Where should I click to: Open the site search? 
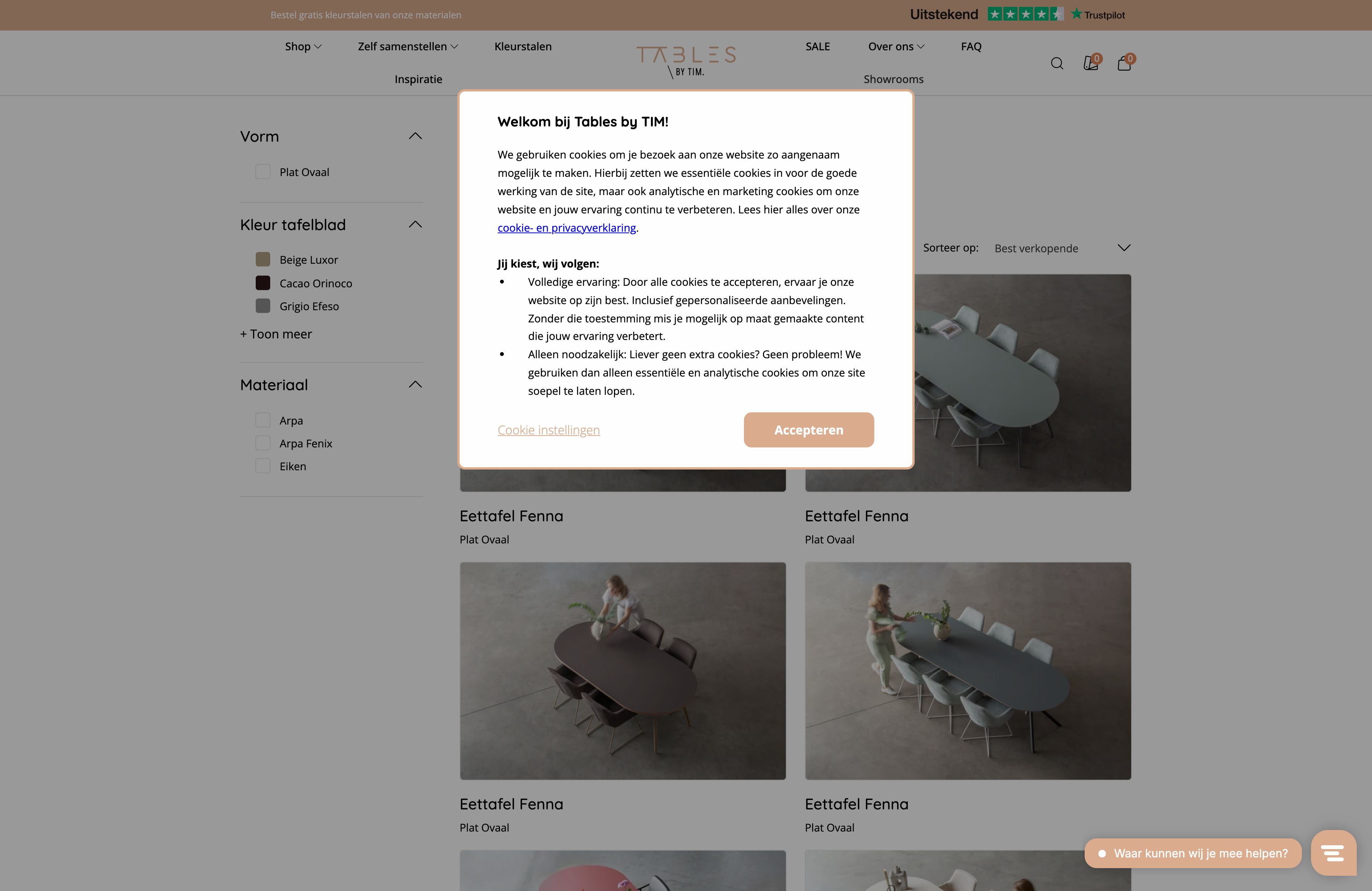pyautogui.click(x=1057, y=63)
